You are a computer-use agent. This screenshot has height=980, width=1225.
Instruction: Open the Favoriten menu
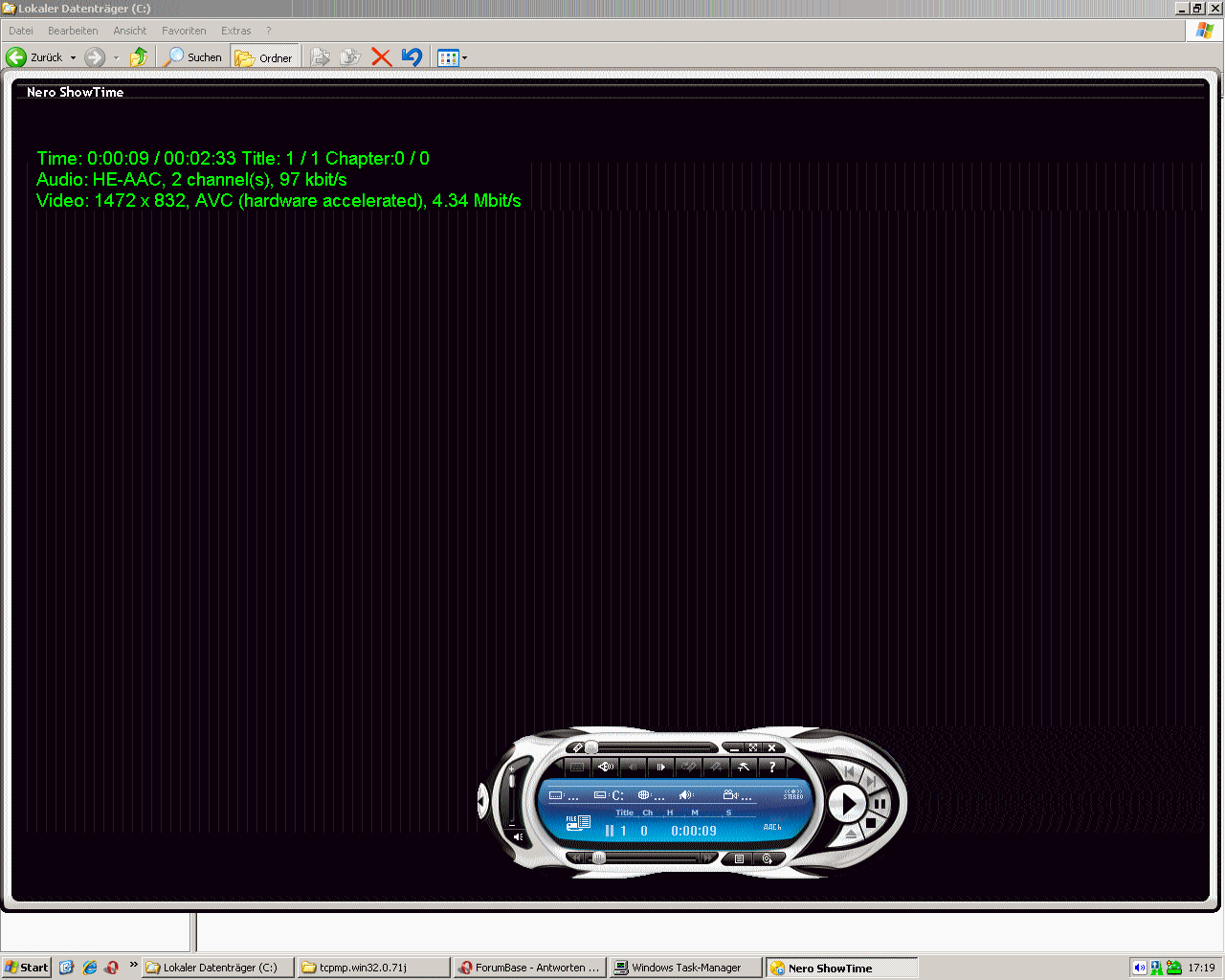(x=184, y=31)
